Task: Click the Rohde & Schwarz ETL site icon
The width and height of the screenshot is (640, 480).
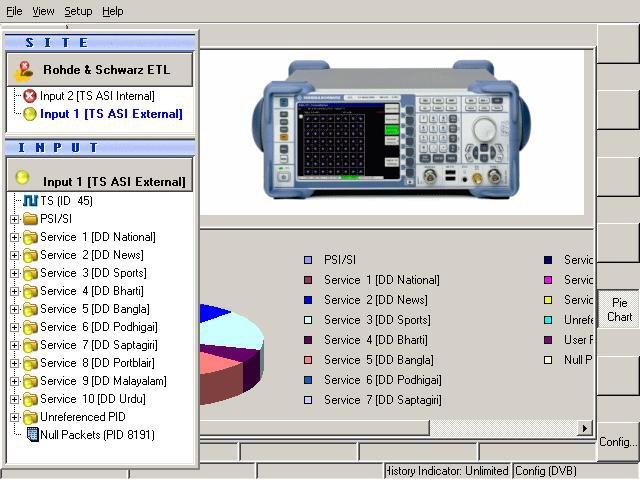Action: [25, 70]
